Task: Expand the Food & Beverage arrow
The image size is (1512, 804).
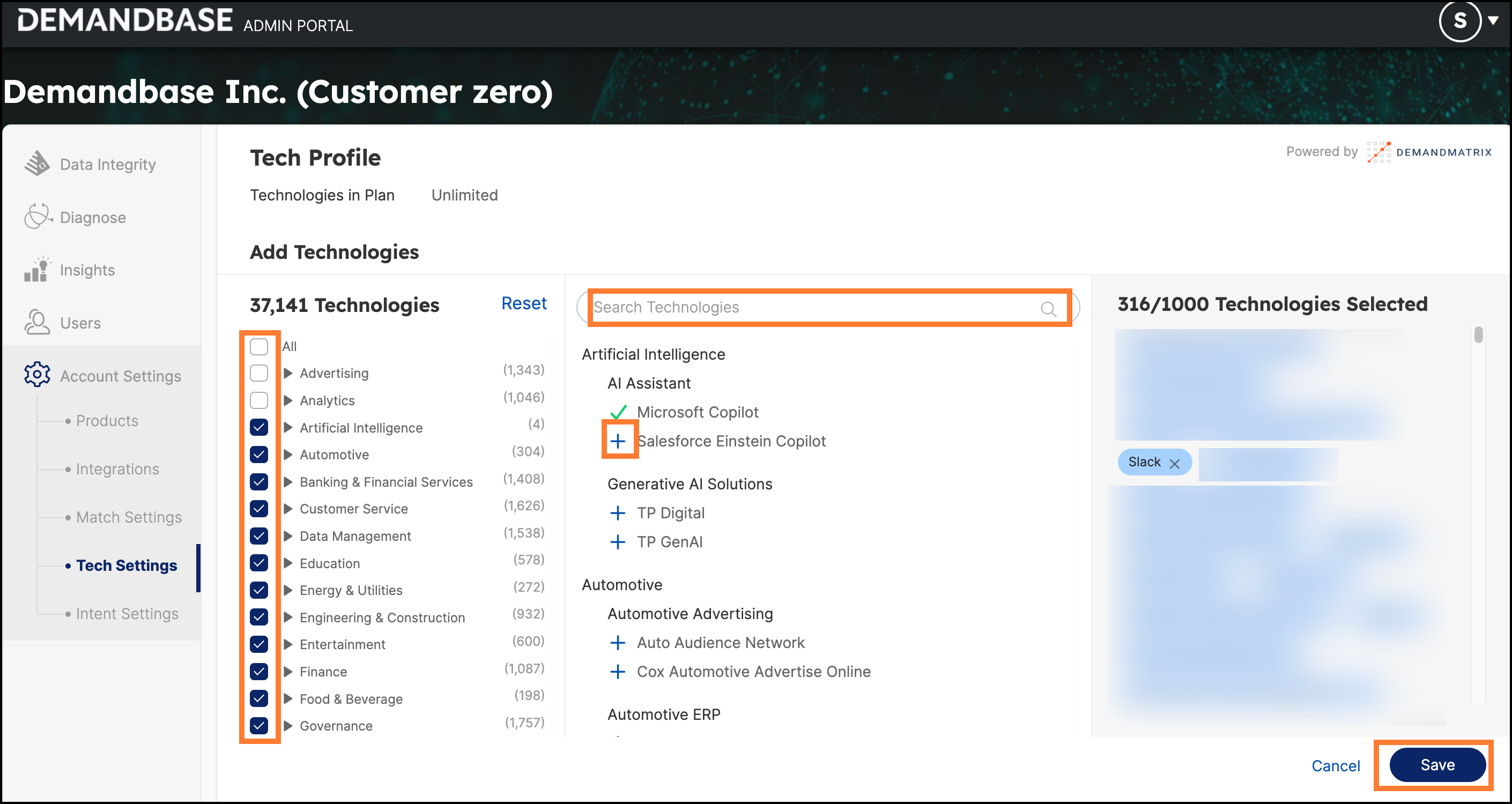Action: click(288, 699)
